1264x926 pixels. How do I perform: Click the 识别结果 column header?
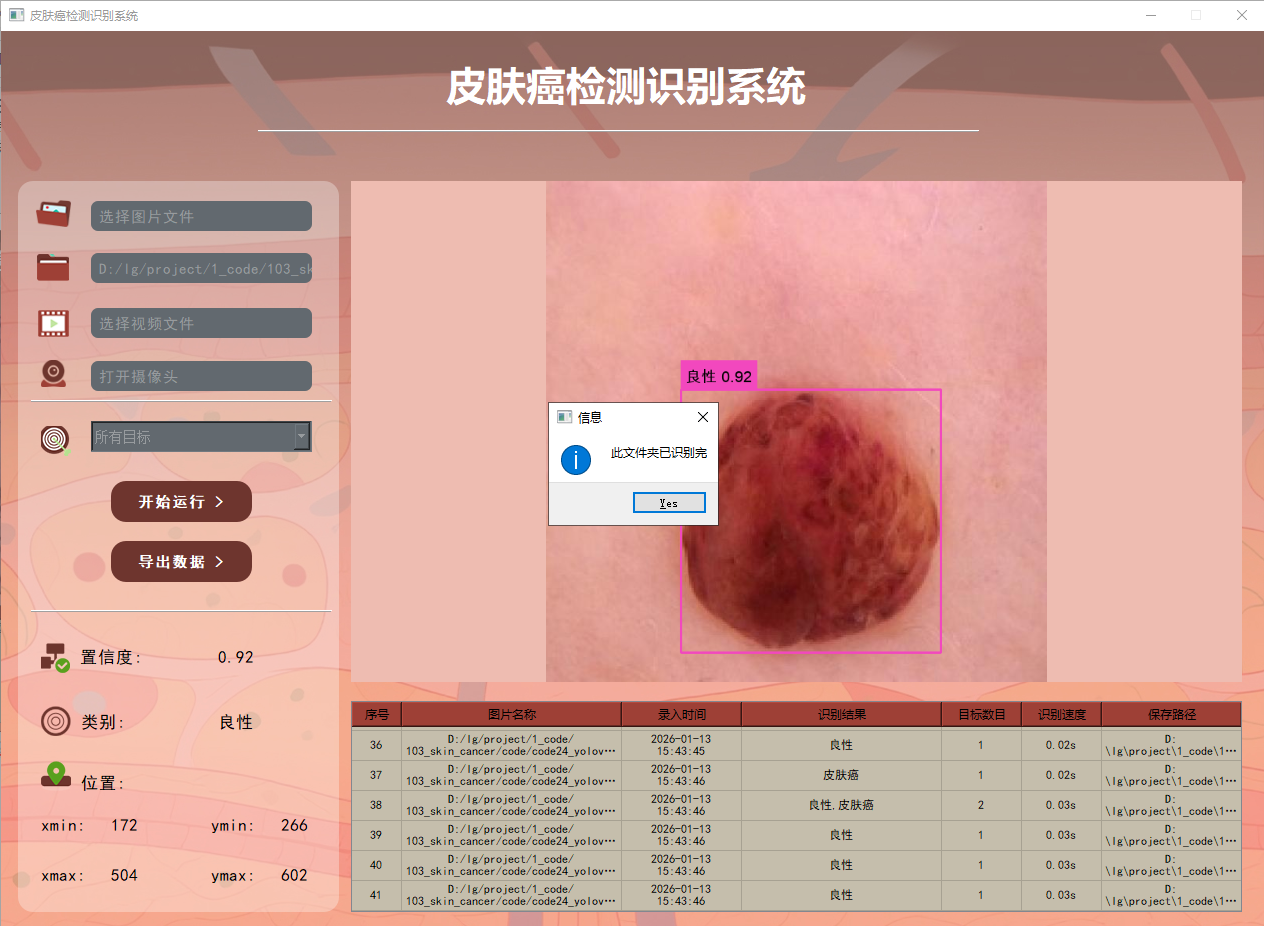pyautogui.click(x=841, y=714)
